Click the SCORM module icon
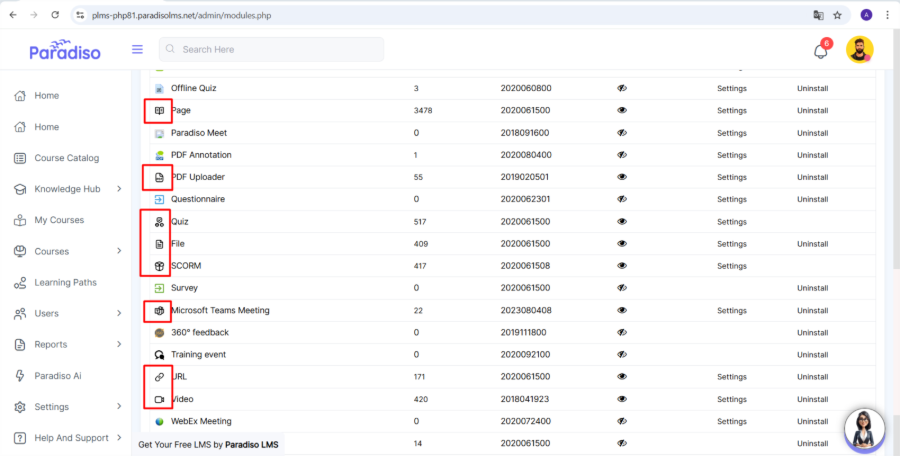 point(159,266)
